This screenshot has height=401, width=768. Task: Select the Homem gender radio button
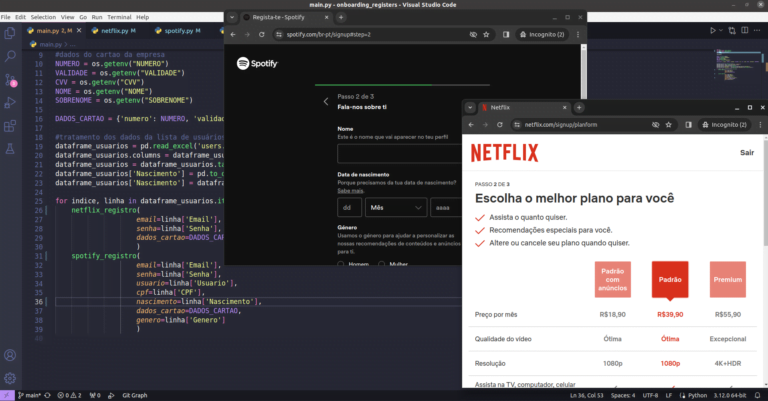341,264
